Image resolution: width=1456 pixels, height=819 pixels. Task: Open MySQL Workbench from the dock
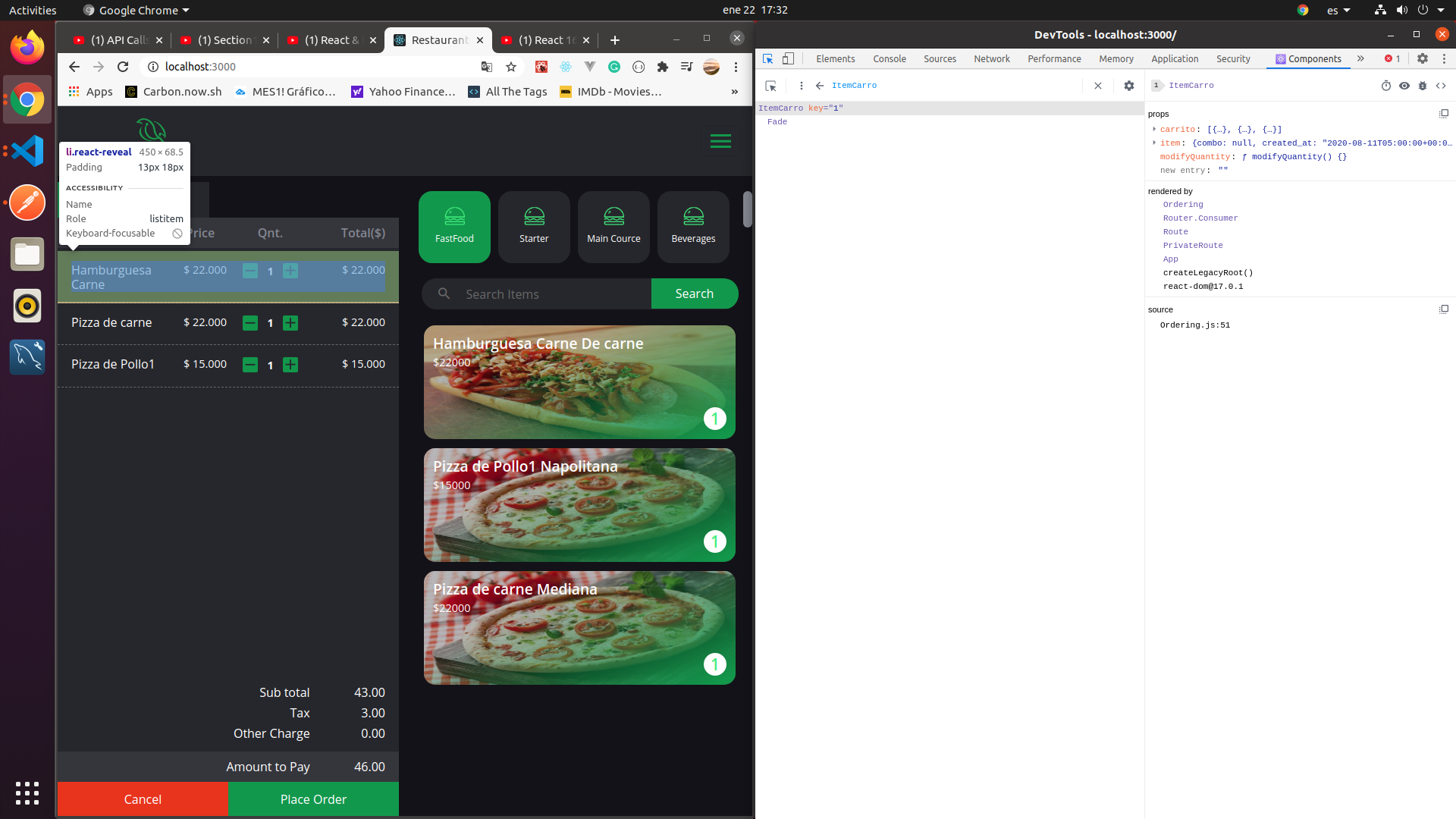point(27,357)
